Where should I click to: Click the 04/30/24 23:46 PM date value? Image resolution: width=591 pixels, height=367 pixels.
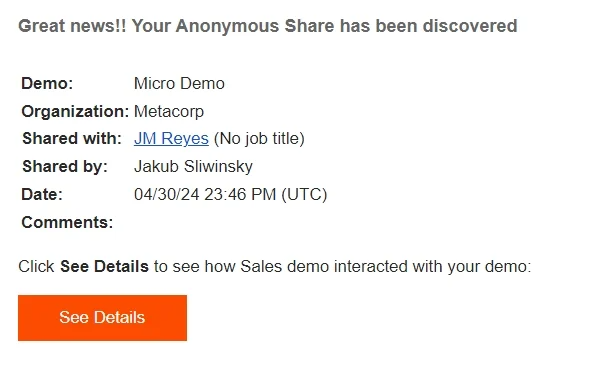click(x=205, y=194)
